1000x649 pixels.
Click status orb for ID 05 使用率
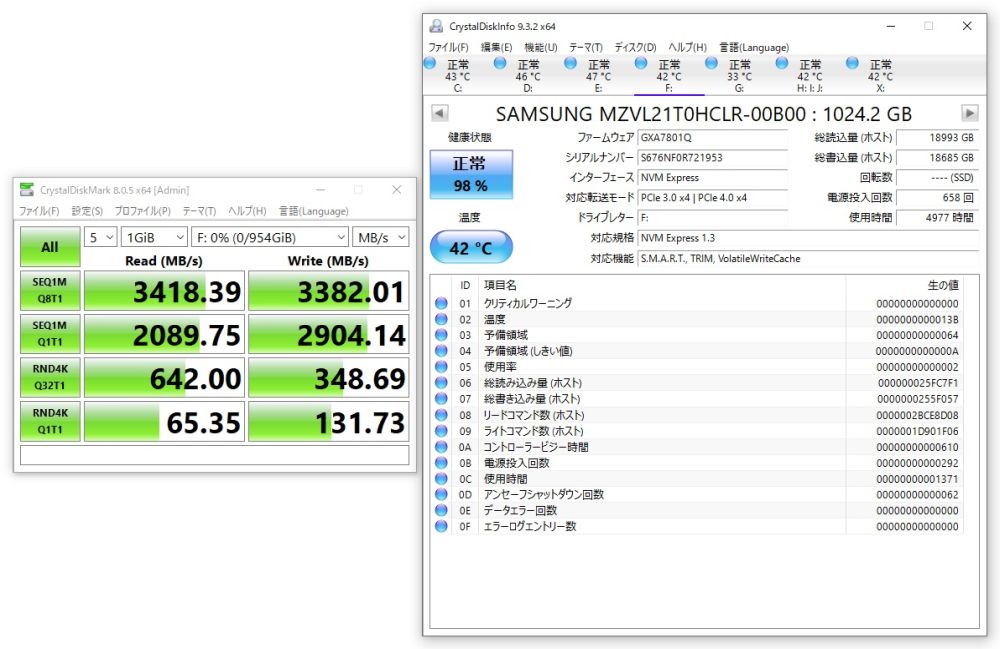click(441, 367)
